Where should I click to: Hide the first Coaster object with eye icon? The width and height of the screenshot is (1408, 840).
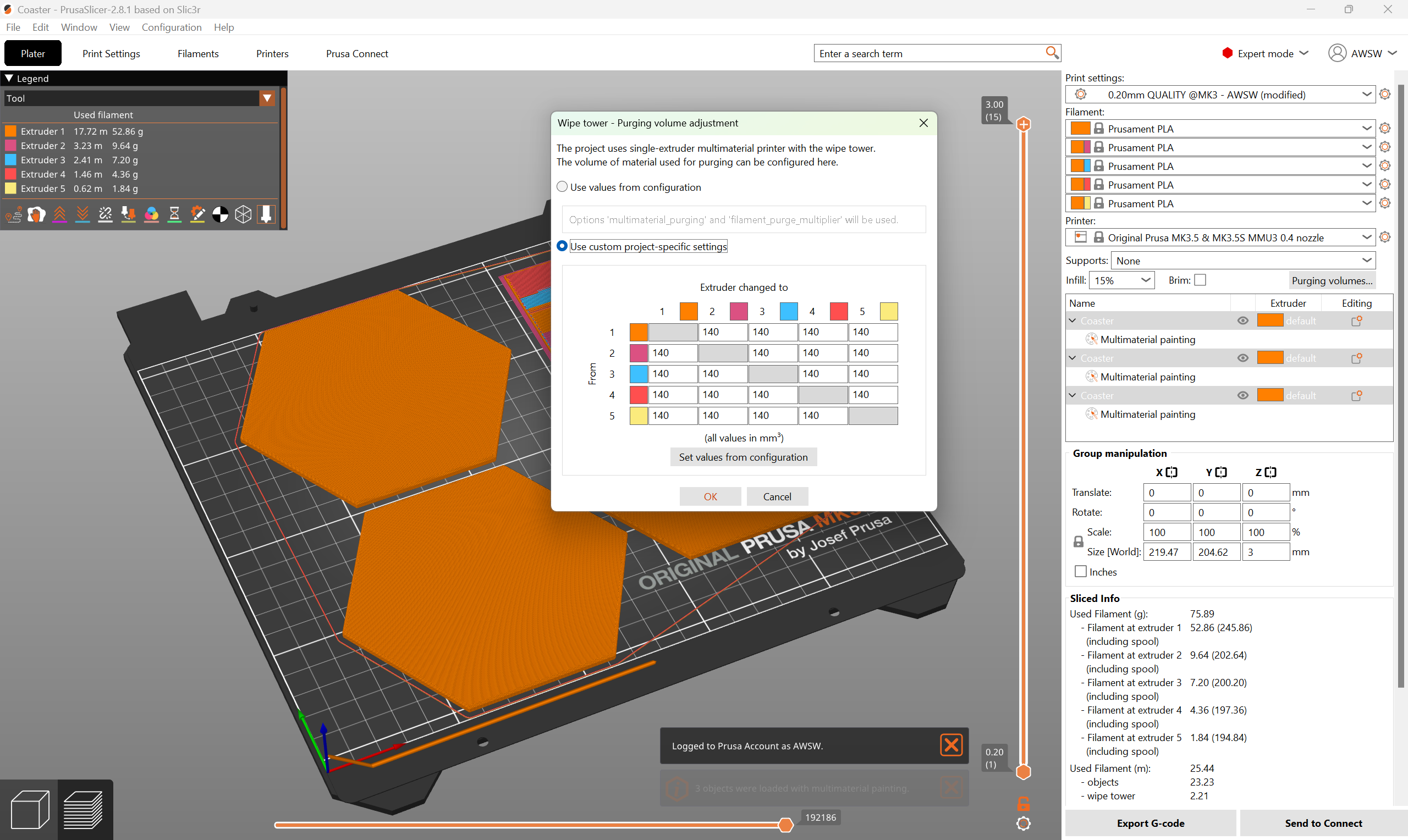pos(1242,321)
